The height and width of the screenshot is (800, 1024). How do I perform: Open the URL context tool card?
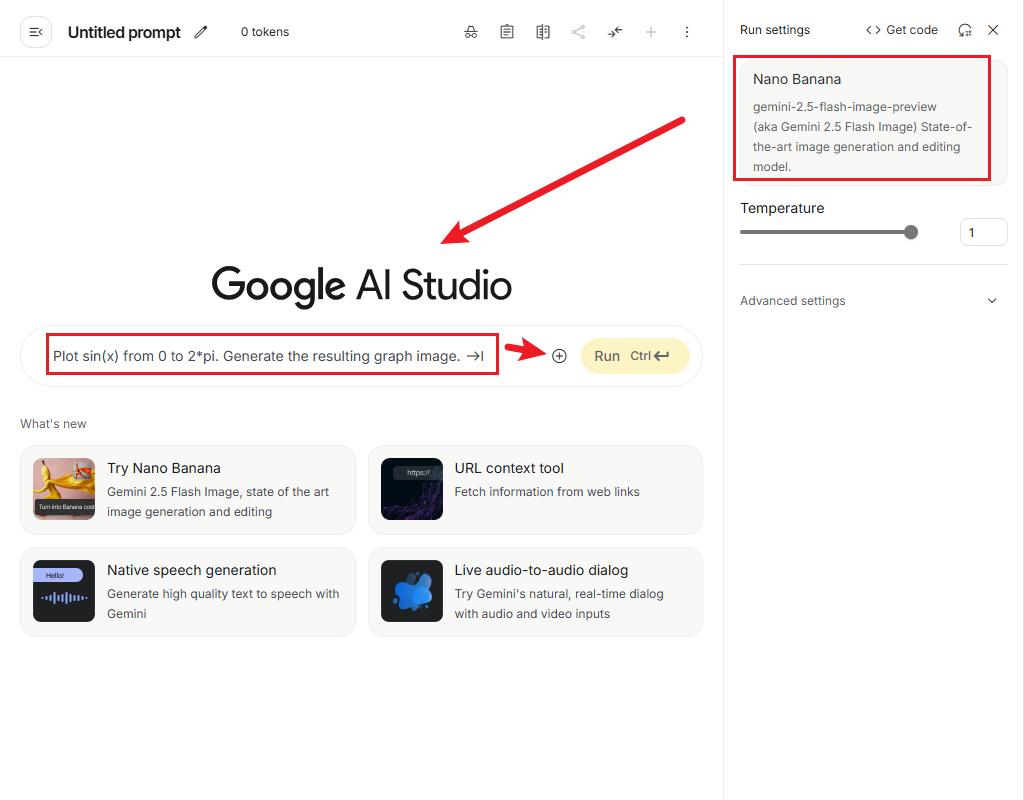(536, 490)
